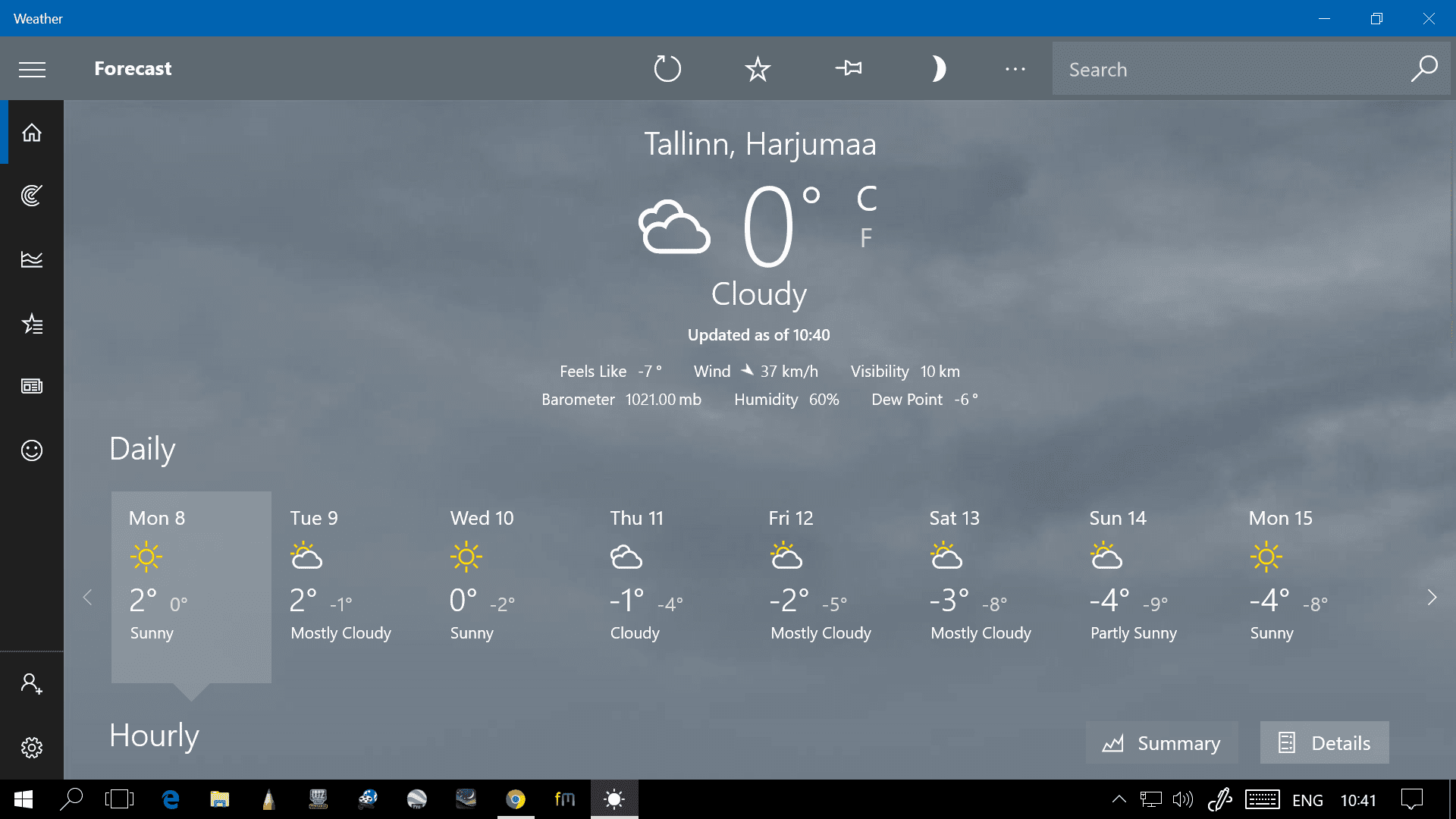Select the Wed 10 daily forecast
Image resolution: width=1456 pixels, height=819 pixels.
coord(512,587)
